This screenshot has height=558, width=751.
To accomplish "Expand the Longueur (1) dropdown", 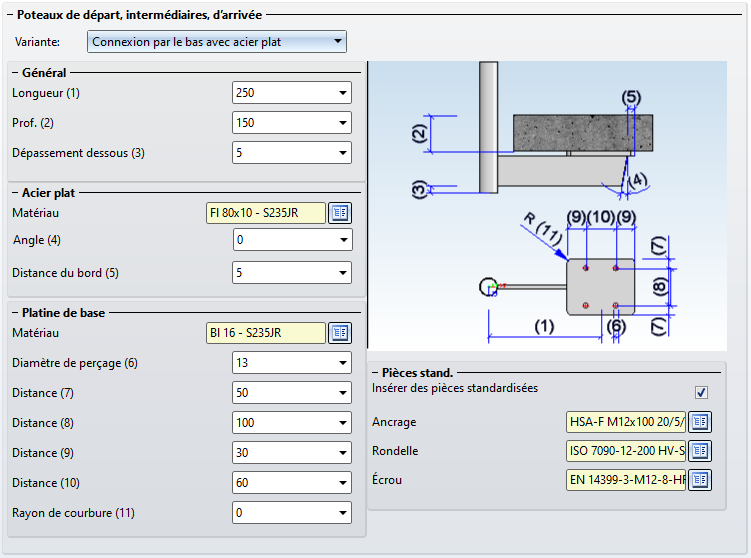I will tap(343, 93).
